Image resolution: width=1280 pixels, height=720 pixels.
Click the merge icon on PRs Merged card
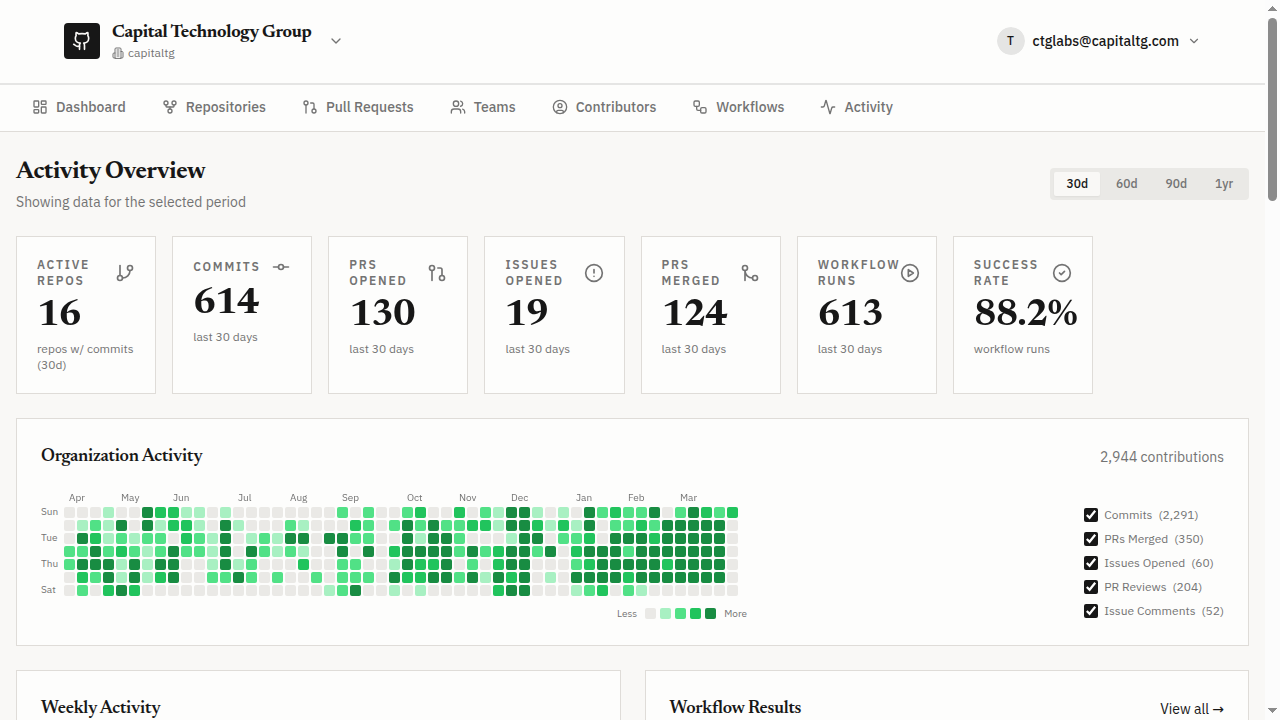pos(750,272)
